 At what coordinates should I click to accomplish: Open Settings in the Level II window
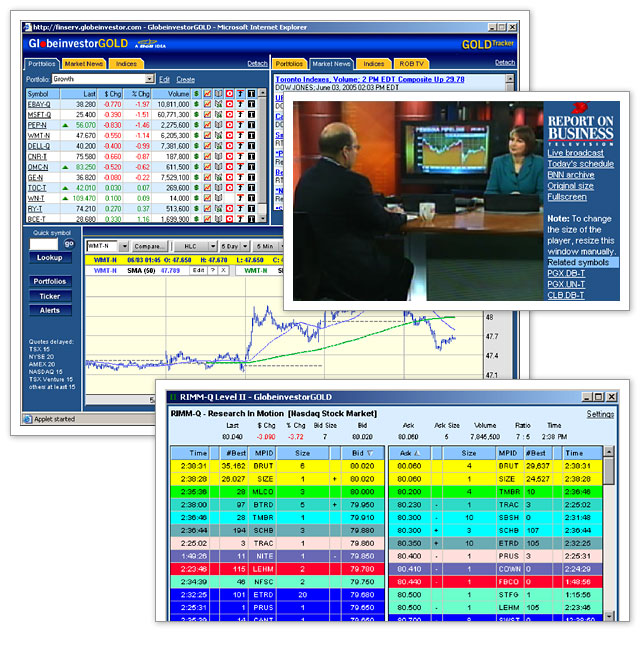(600, 415)
